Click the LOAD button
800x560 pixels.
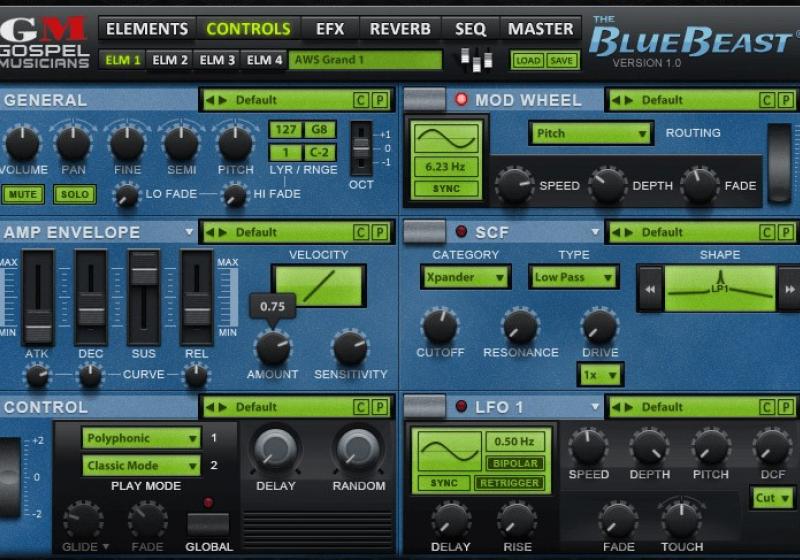[528, 61]
